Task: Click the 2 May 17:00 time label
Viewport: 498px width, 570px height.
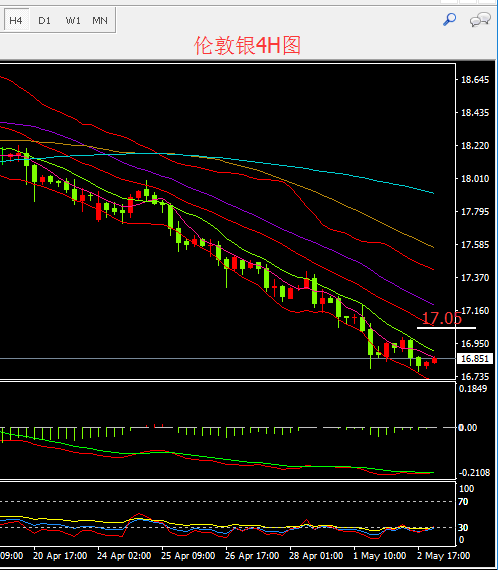Action: pos(444,556)
